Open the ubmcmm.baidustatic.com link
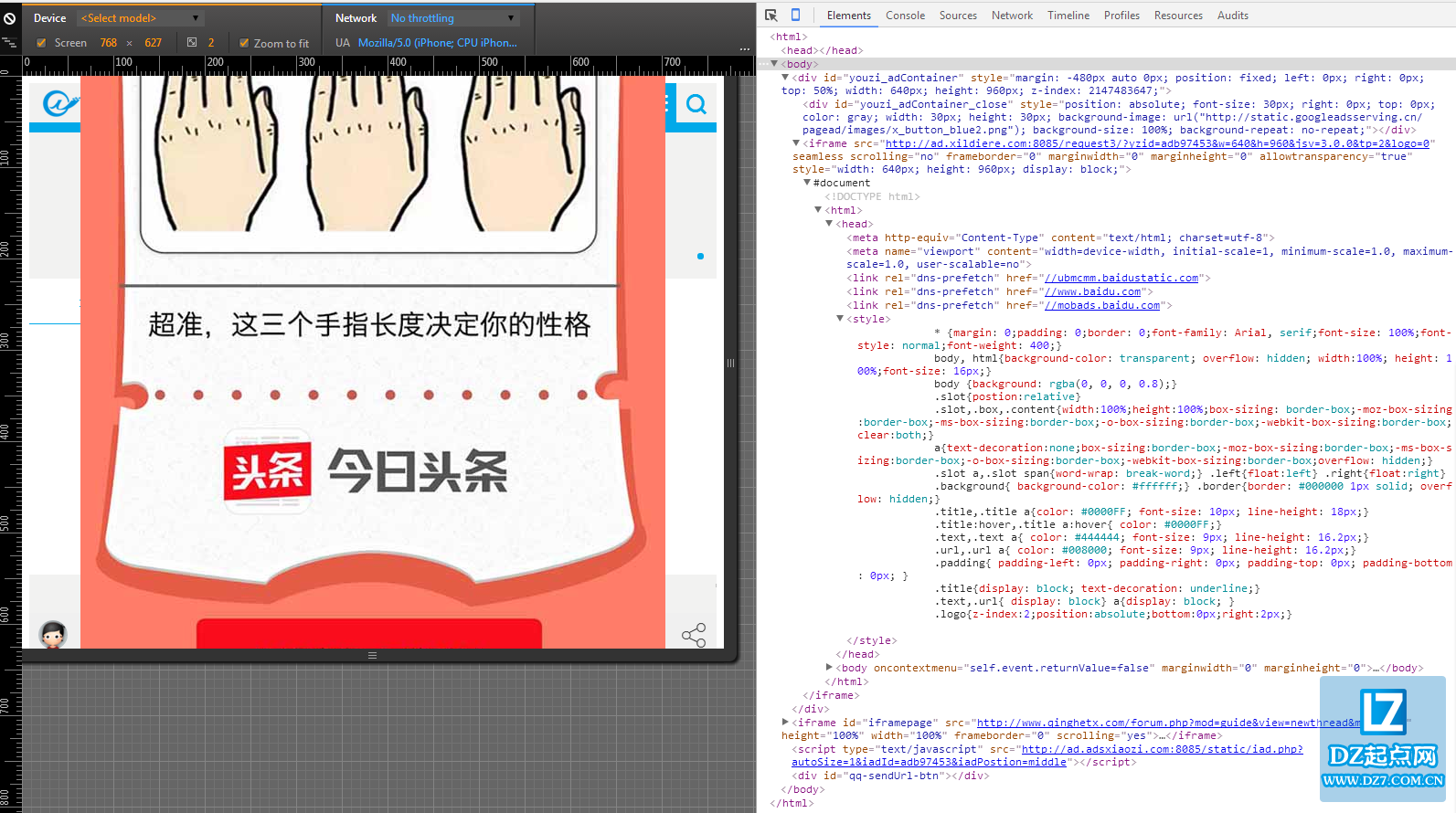Viewport: 1456px width, 813px height. click(x=1121, y=278)
